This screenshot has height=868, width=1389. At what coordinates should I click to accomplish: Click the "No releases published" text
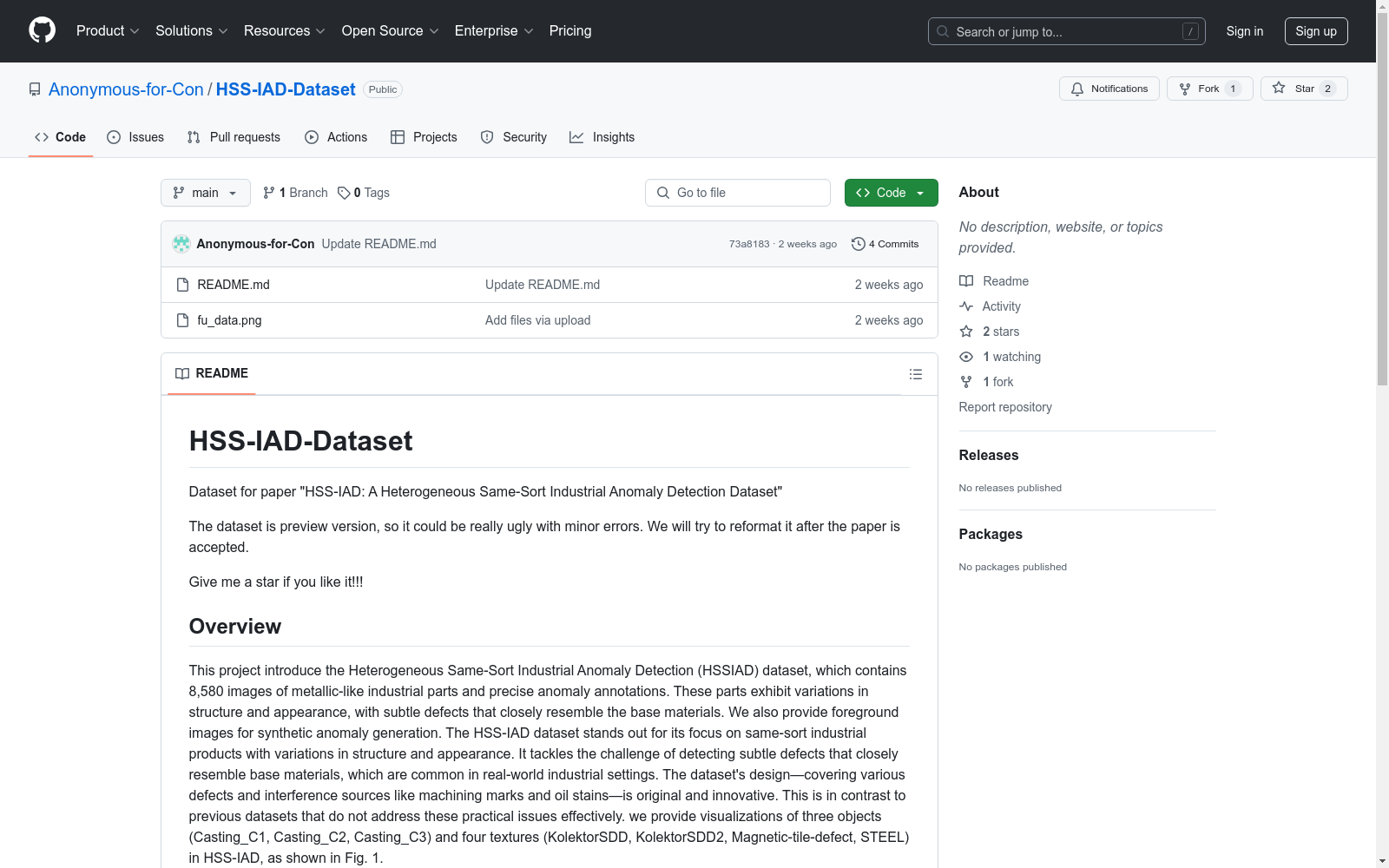click(1010, 488)
